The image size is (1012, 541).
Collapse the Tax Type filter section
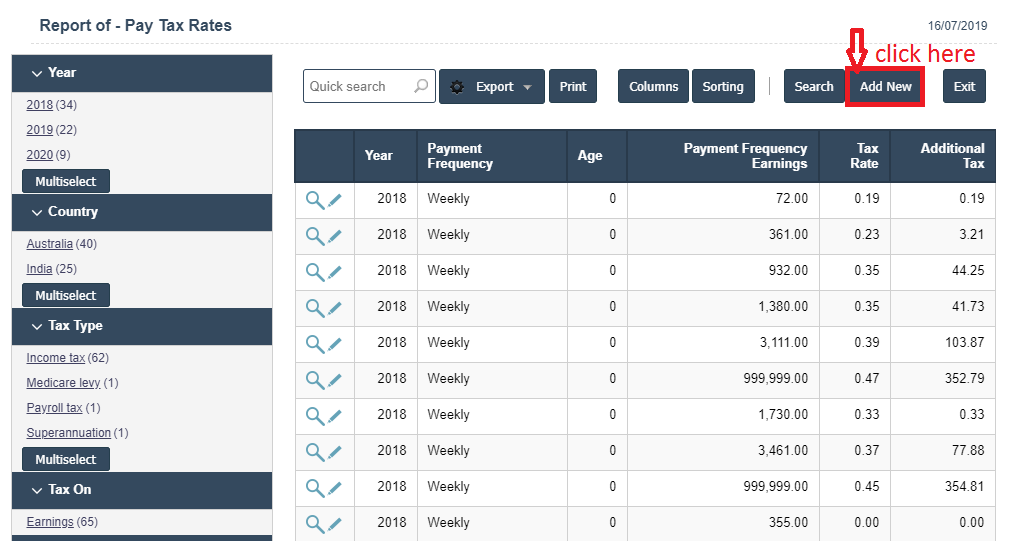[x=37, y=326]
